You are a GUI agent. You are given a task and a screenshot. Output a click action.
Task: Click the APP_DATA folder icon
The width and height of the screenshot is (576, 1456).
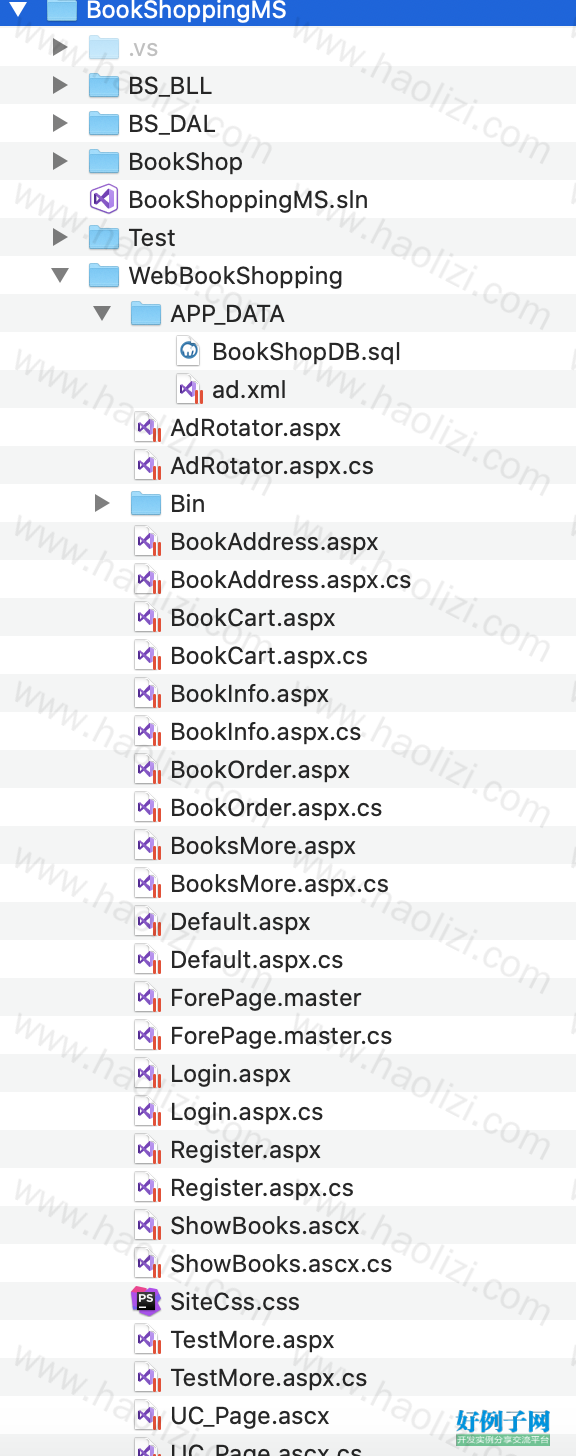(146, 314)
